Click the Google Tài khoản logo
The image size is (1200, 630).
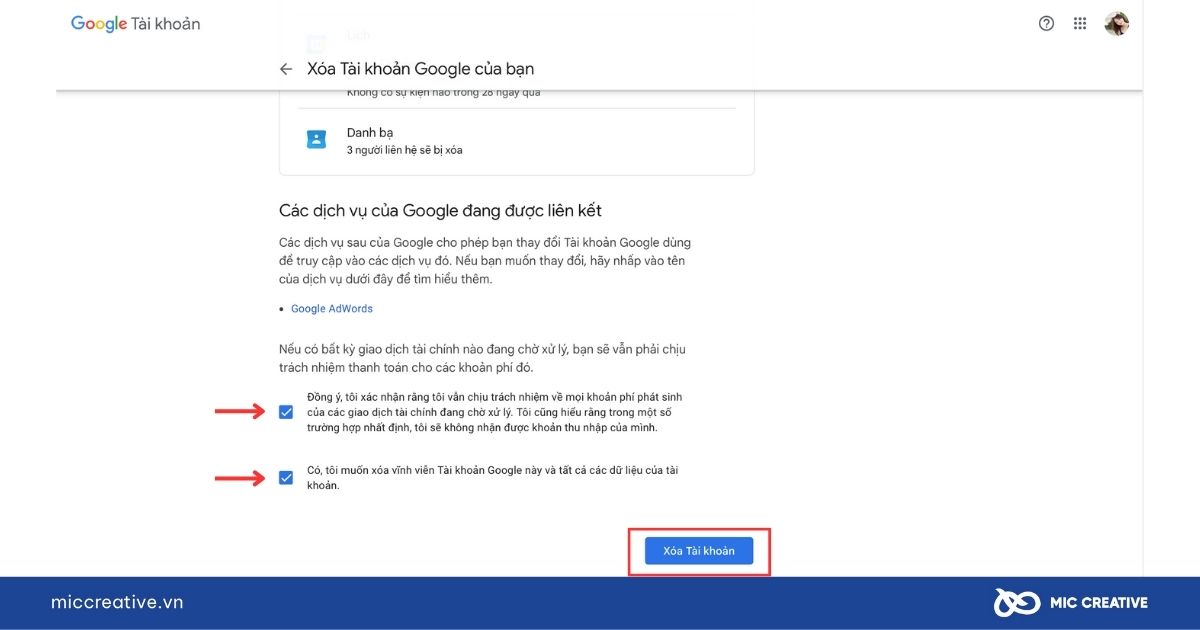[x=135, y=23]
